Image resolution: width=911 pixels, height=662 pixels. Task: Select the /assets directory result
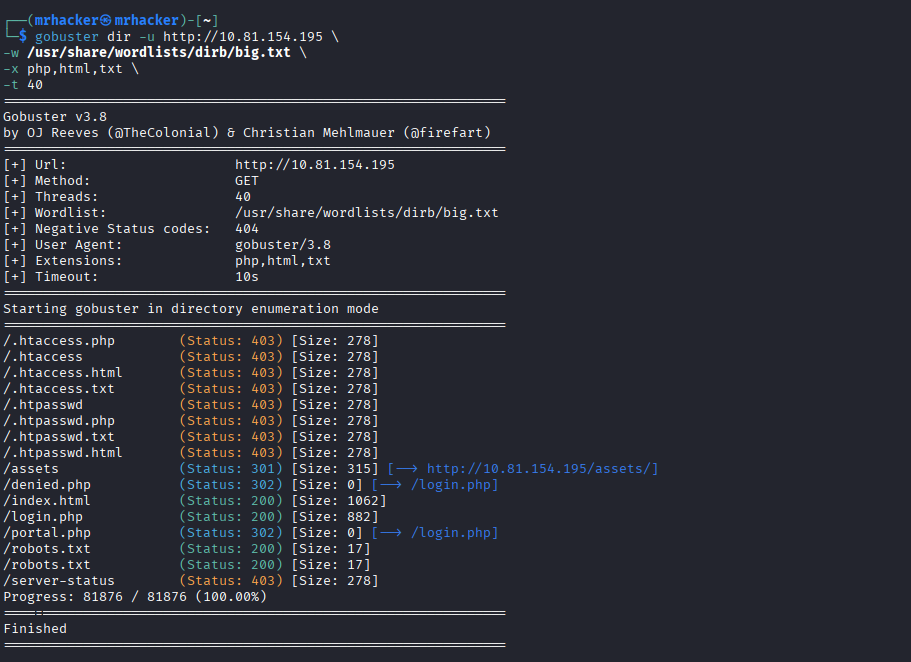[x=31, y=469]
